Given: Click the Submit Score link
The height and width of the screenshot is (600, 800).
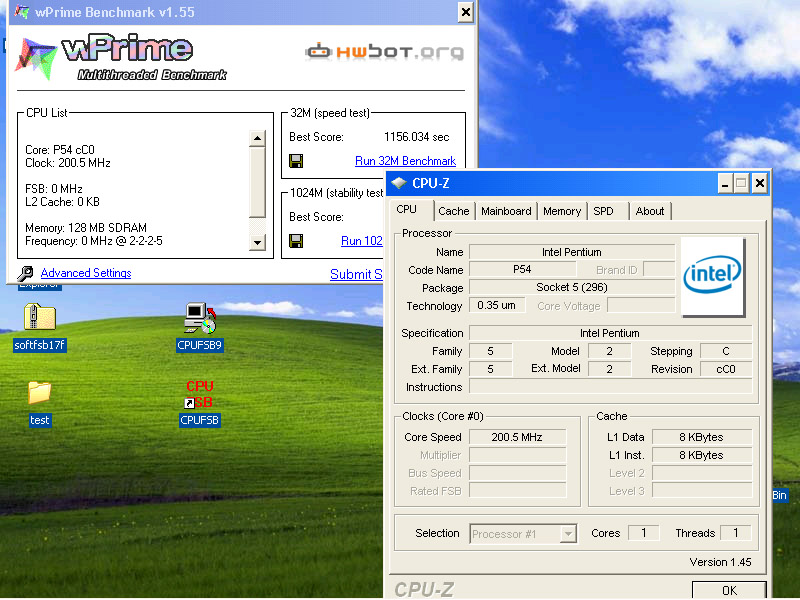Looking at the screenshot, I should [x=356, y=274].
